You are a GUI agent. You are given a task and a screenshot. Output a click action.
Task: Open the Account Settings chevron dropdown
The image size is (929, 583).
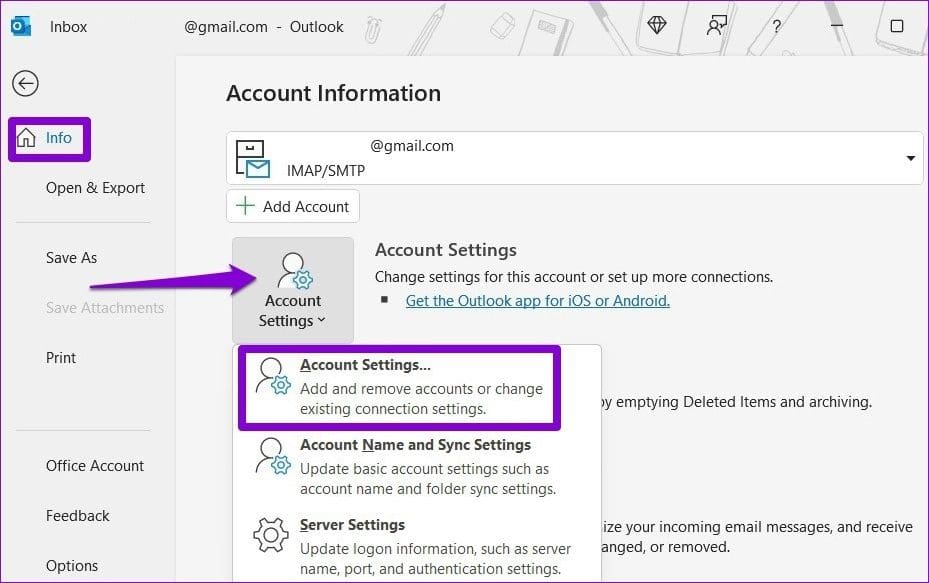[323, 320]
